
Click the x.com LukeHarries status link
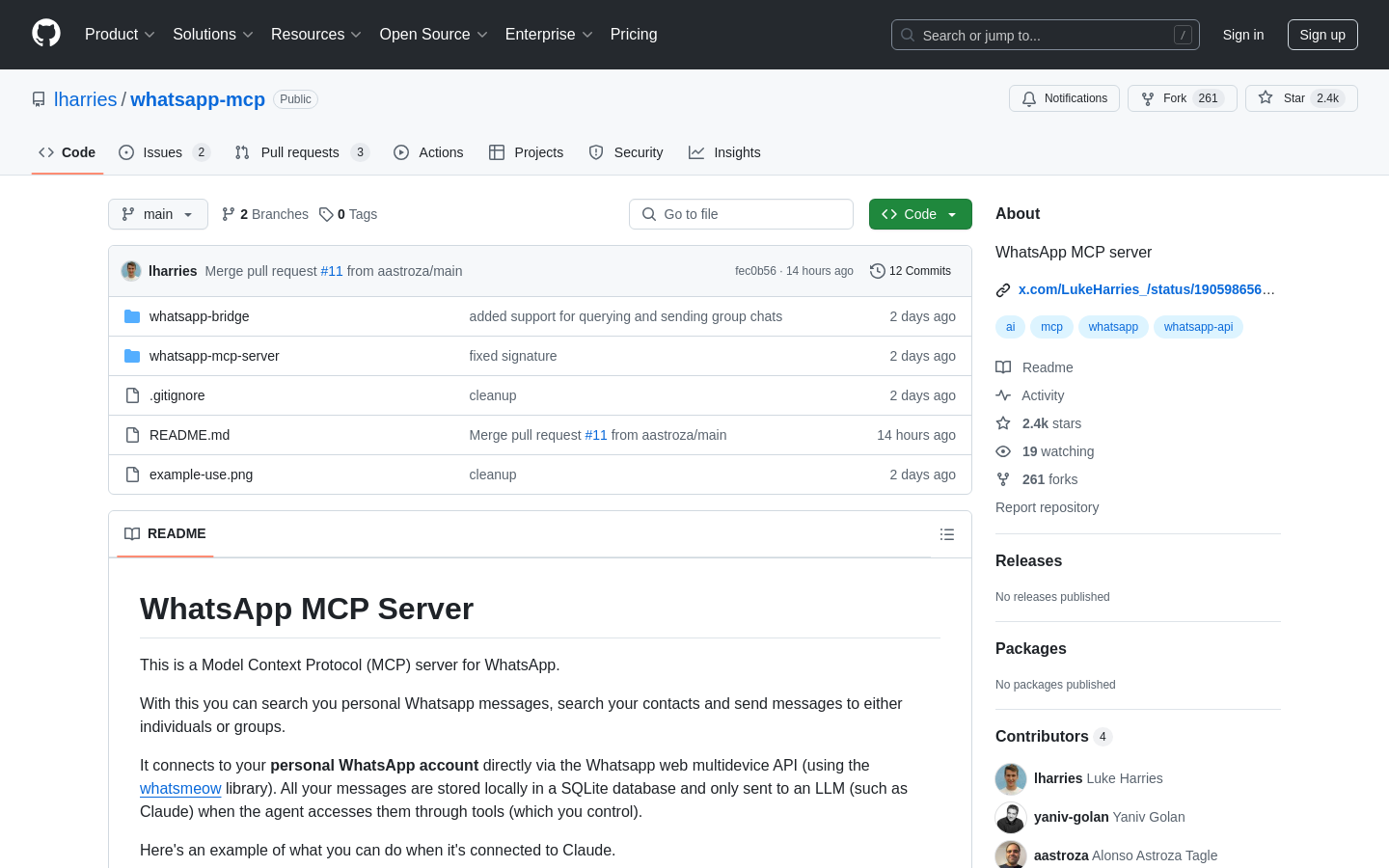[1147, 289]
